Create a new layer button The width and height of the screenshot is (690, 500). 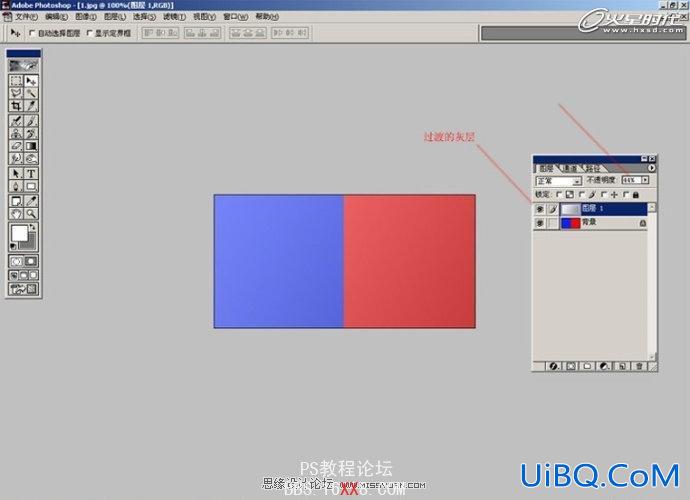tap(622, 366)
